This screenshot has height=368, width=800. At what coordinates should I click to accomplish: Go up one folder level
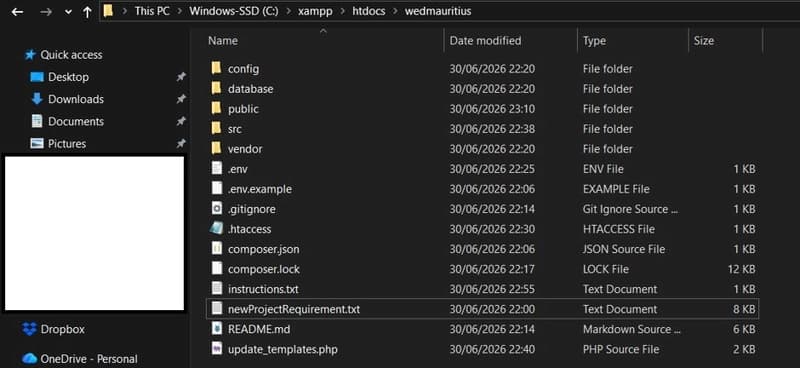pos(87,11)
